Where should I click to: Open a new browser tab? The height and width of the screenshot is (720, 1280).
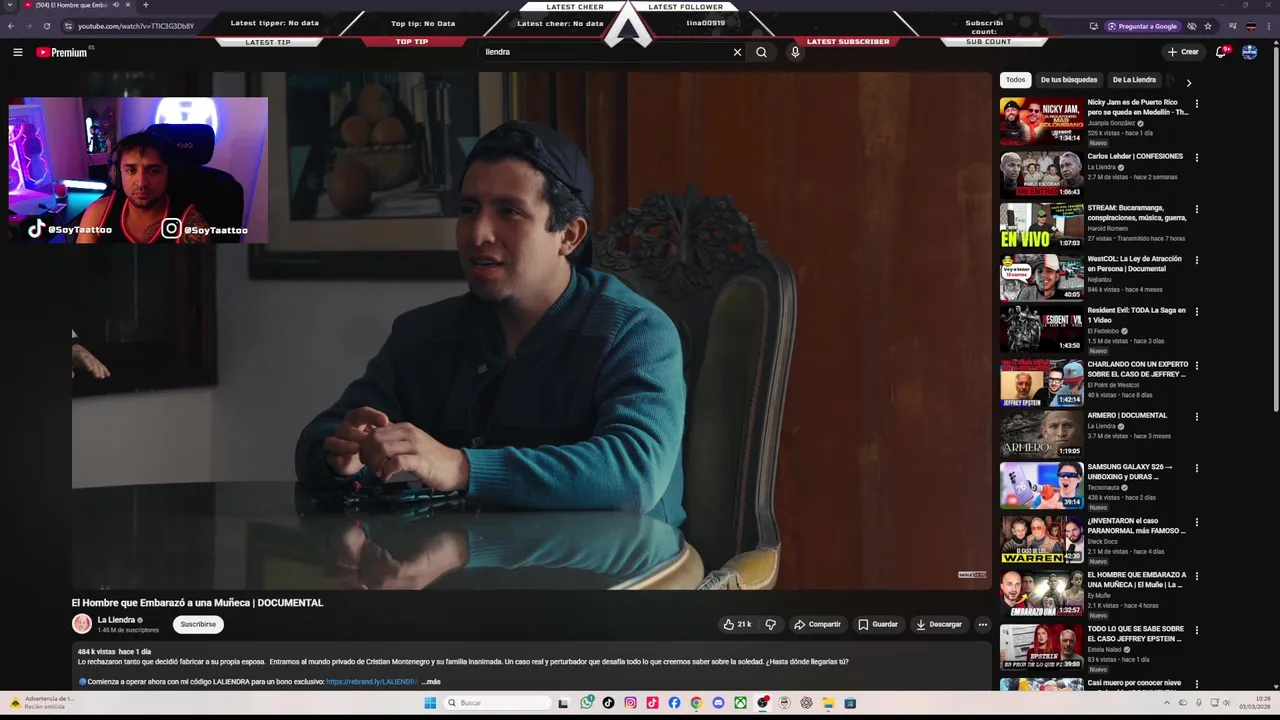(x=145, y=5)
